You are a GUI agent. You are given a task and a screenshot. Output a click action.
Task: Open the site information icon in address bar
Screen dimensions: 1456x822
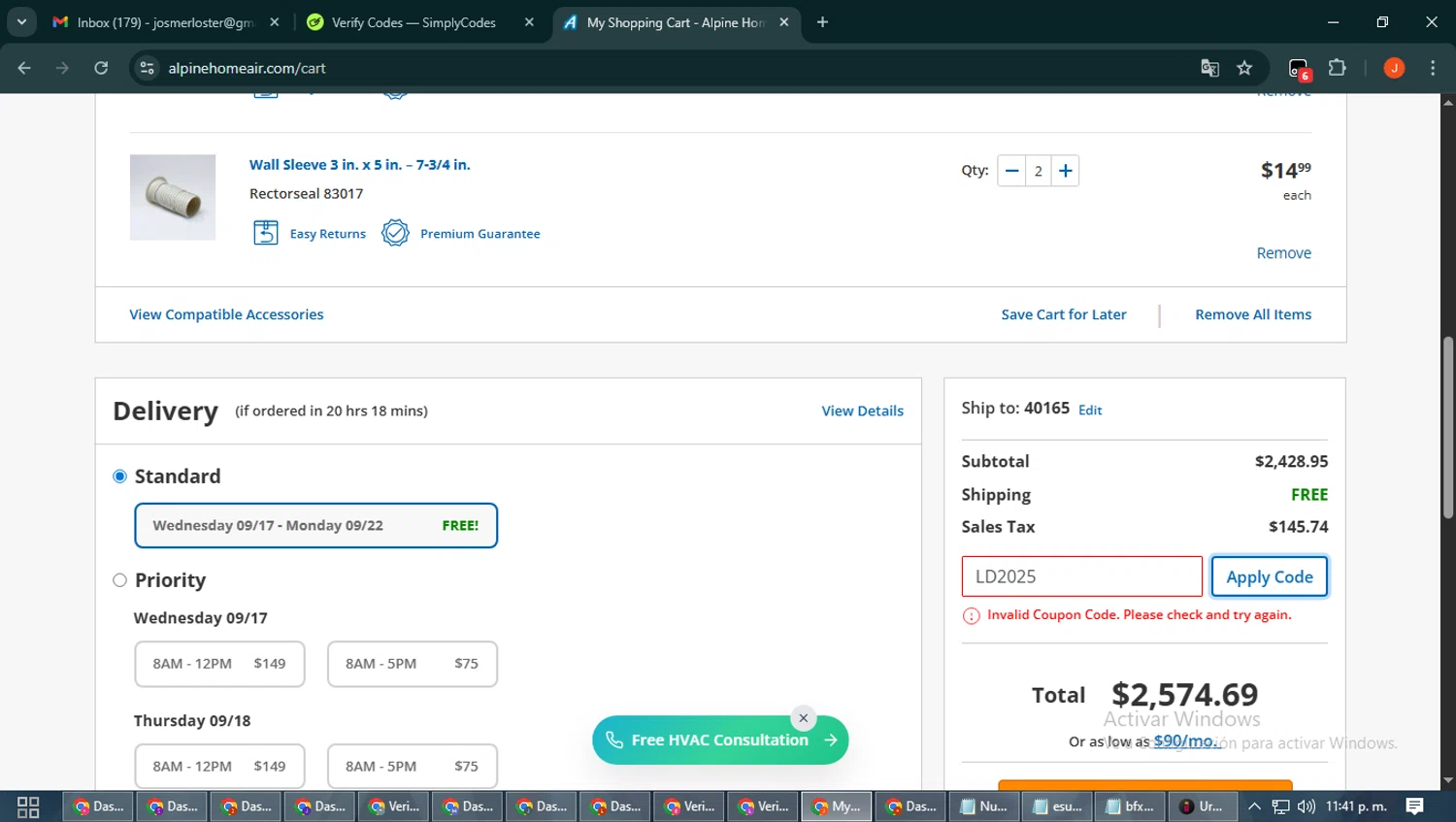[147, 68]
